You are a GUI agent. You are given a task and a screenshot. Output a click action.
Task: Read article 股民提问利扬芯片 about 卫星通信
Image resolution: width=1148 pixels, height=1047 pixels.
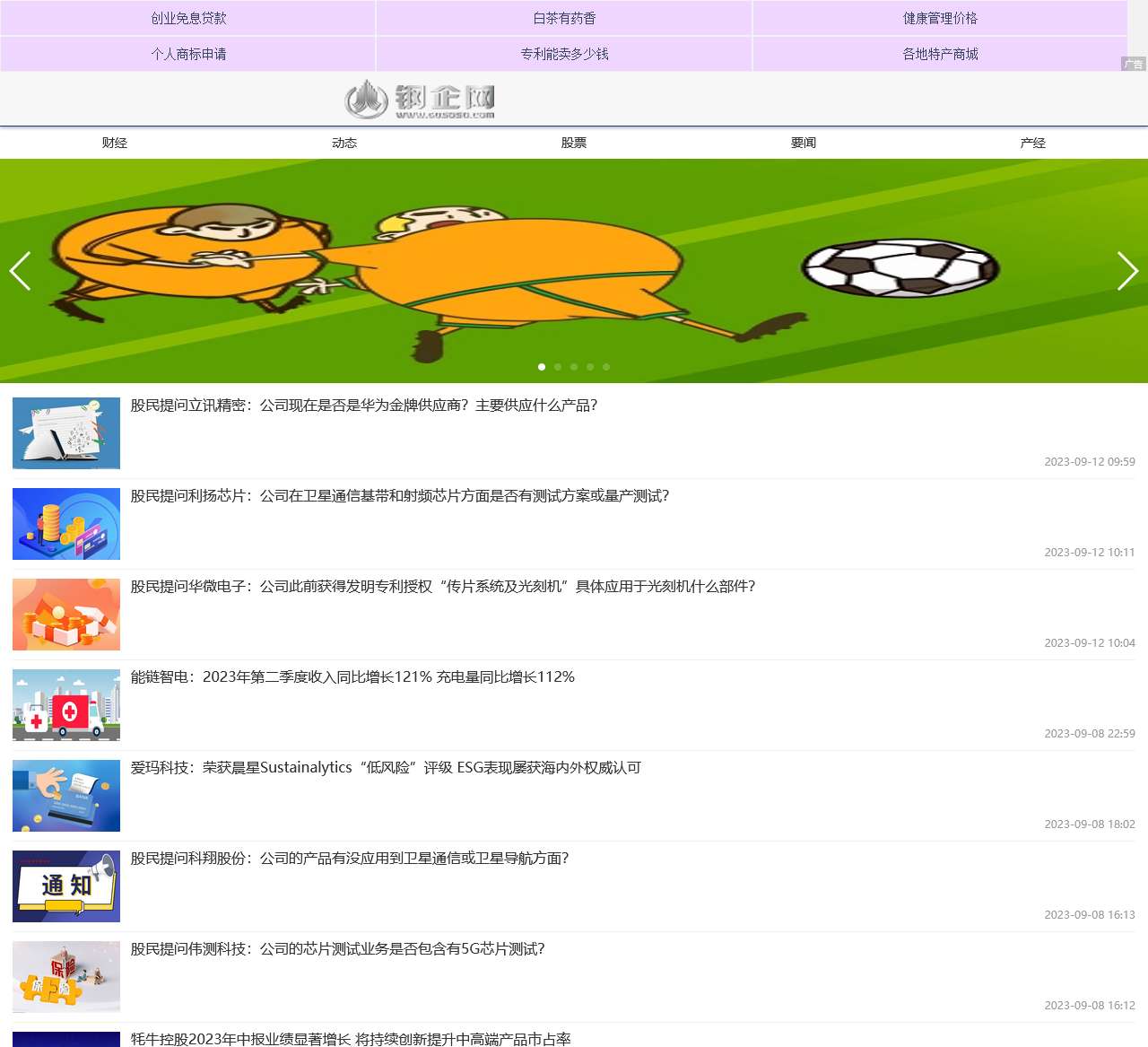click(x=400, y=496)
